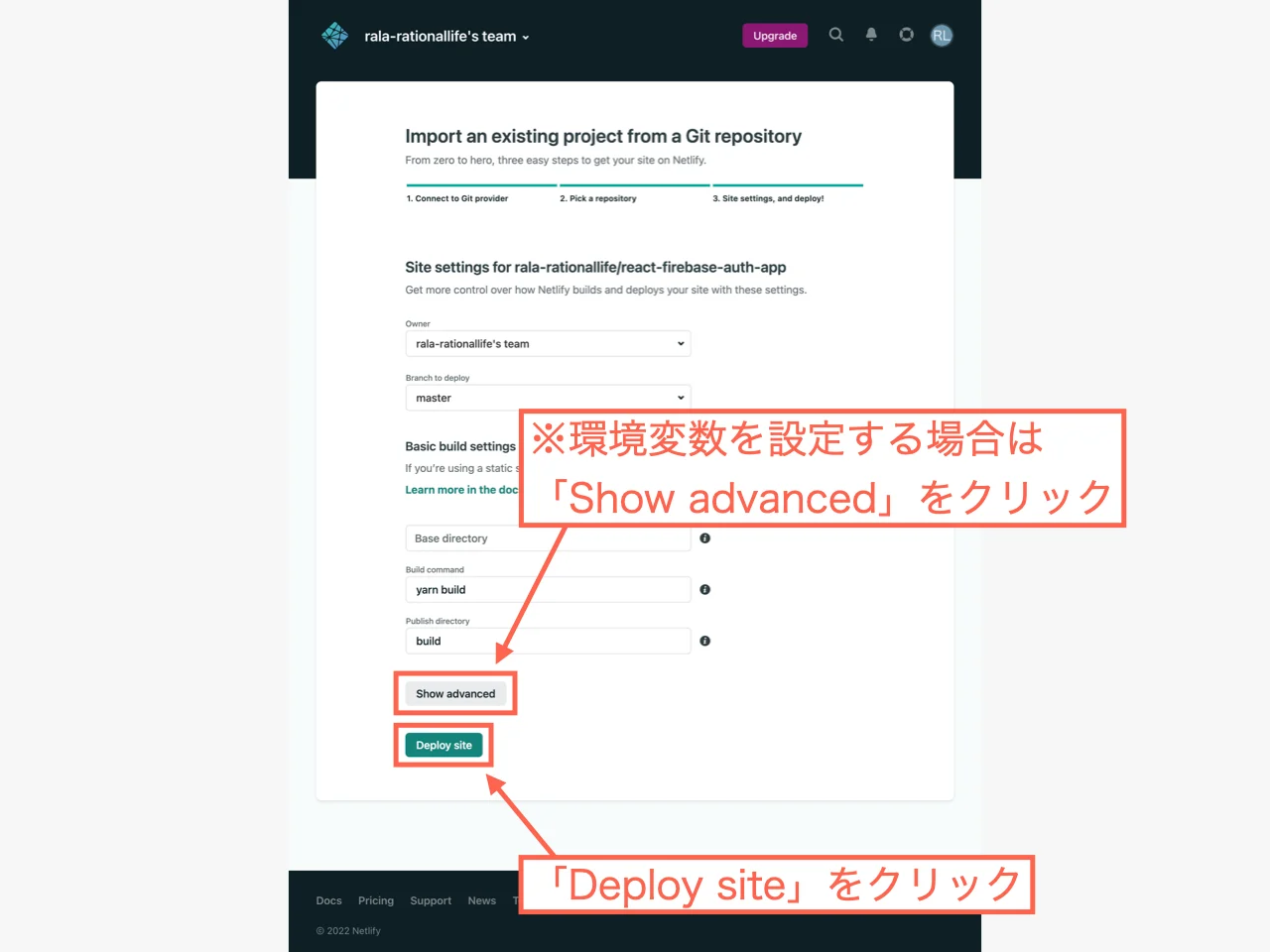The height and width of the screenshot is (952, 1270).
Task: Select the '2. Pick a repository' step
Action: pyautogui.click(x=598, y=198)
